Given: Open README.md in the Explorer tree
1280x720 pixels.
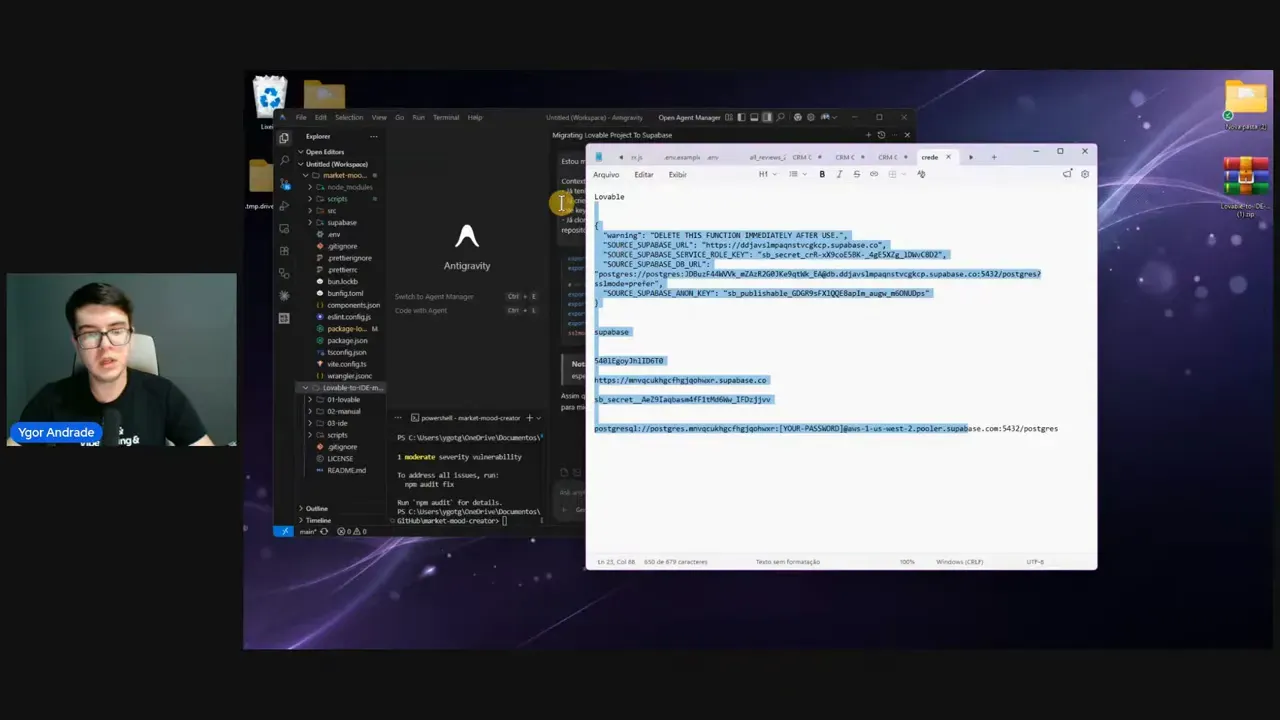Looking at the screenshot, I should [346, 470].
